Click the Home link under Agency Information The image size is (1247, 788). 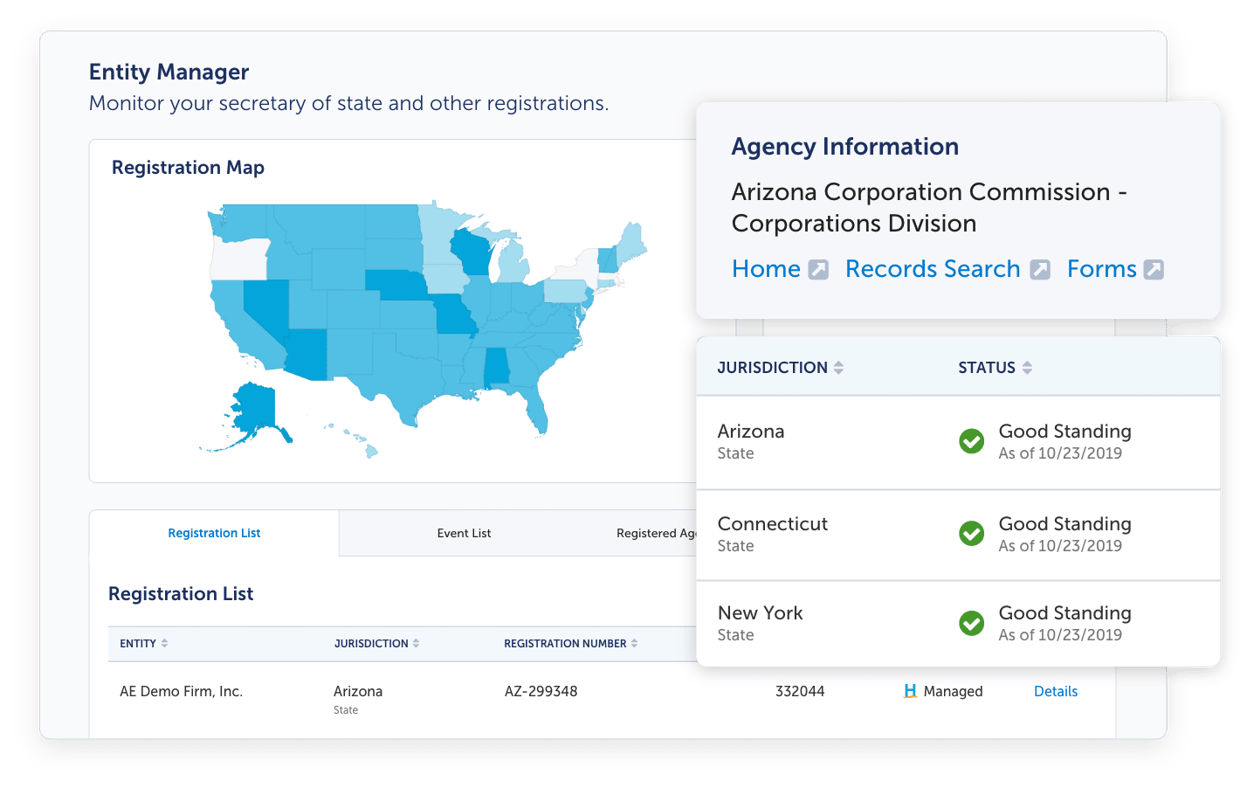(x=764, y=268)
